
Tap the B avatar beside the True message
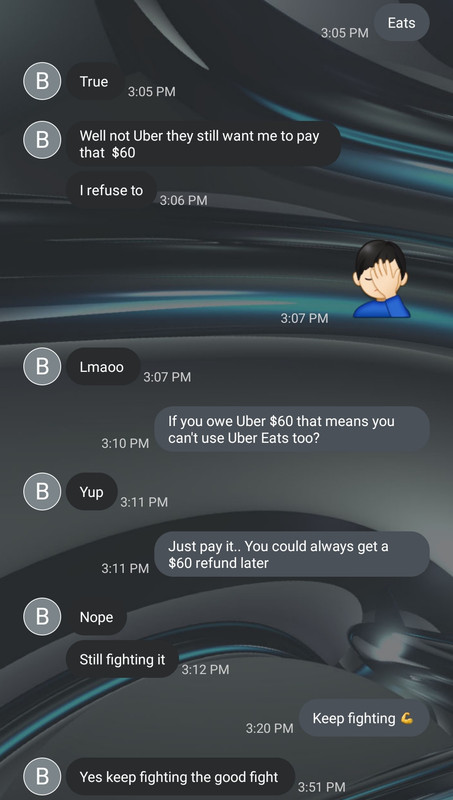click(x=42, y=81)
